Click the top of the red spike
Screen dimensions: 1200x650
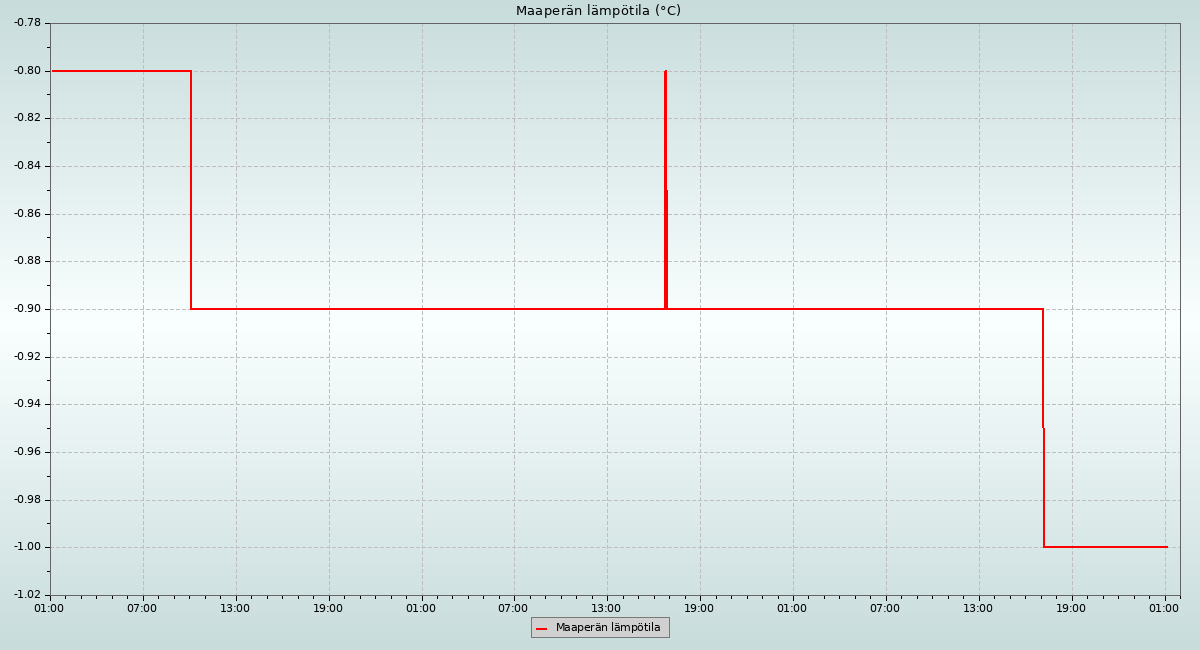point(665,73)
